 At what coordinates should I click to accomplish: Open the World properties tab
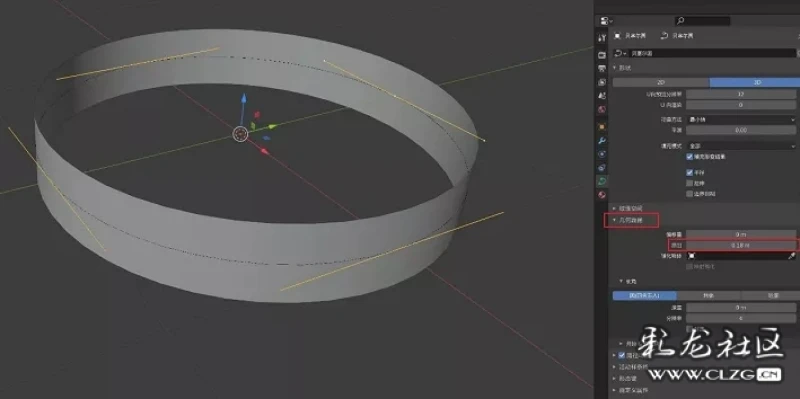[x=602, y=109]
